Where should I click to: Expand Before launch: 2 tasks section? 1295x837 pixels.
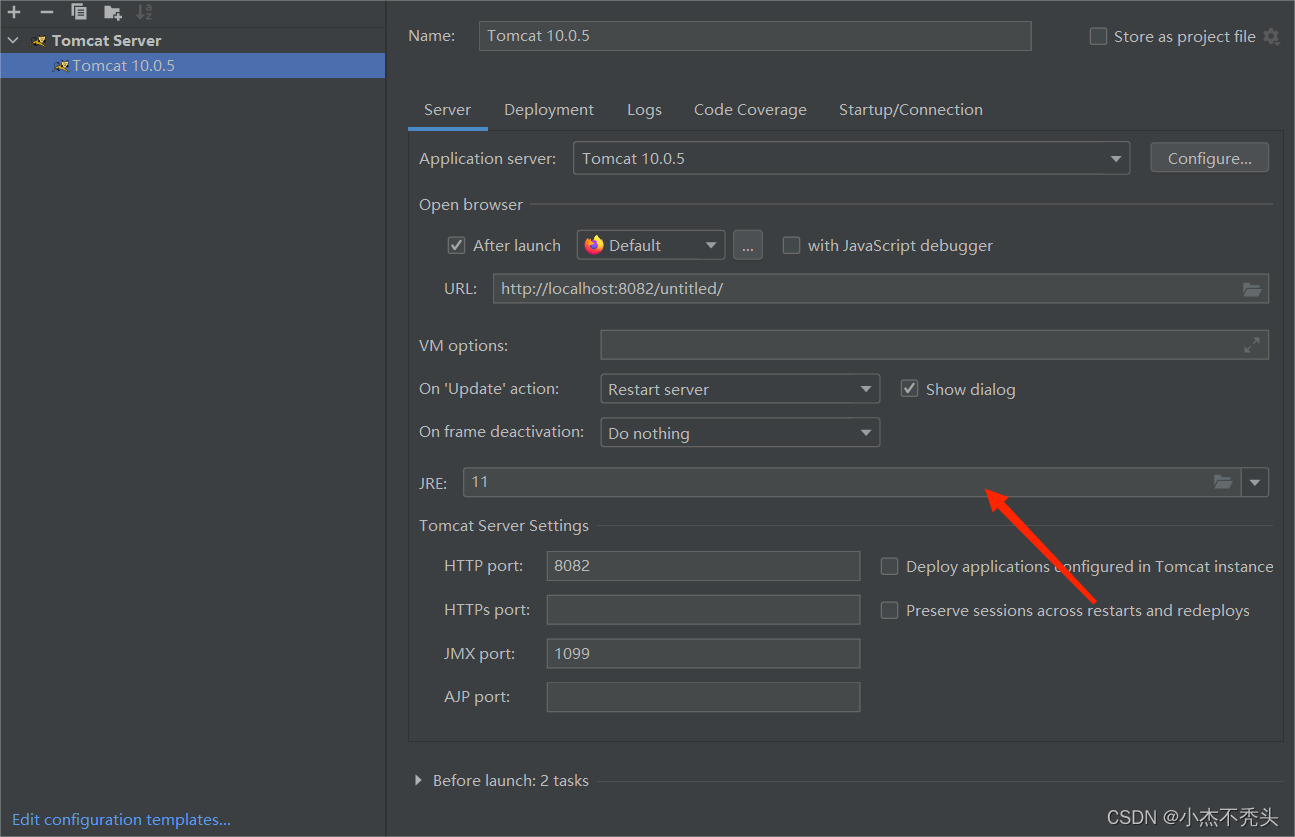tap(418, 780)
